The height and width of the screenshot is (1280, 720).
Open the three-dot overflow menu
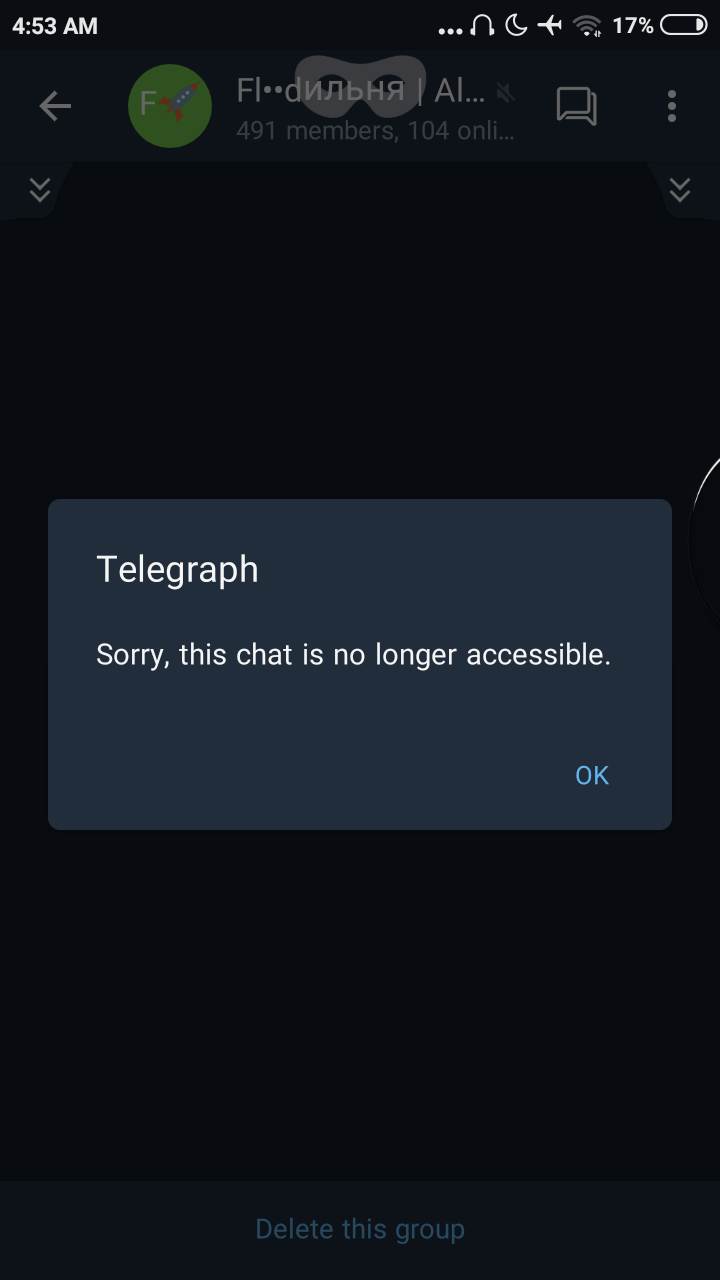(671, 105)
